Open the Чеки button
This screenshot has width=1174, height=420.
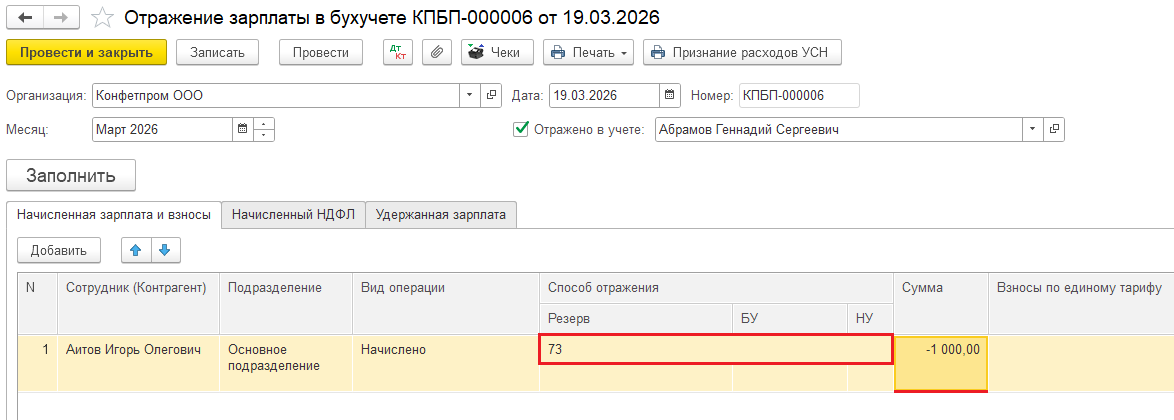[x=497, y=52]
